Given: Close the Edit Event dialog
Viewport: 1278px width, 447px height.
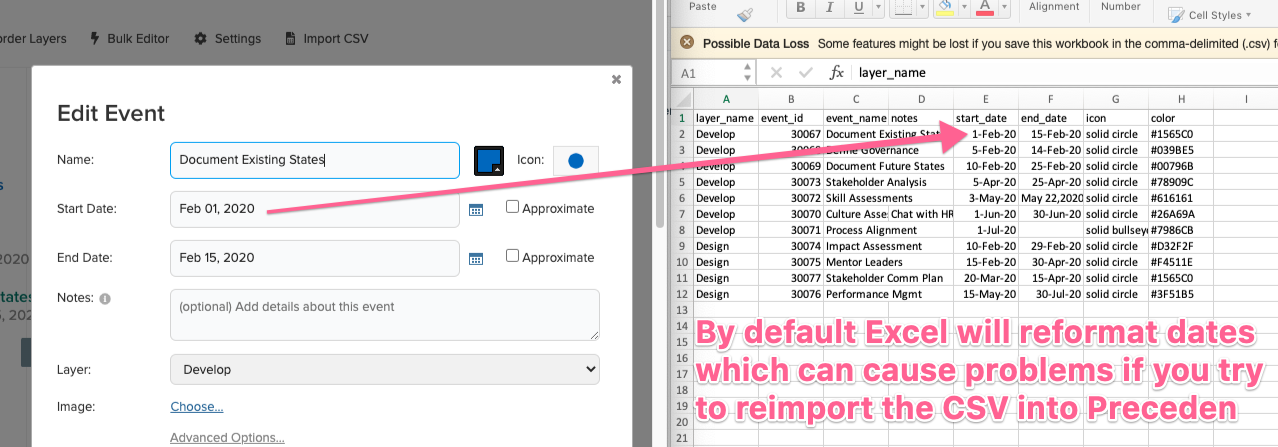Looking at the screenshot, I should (x=616, y=79).
